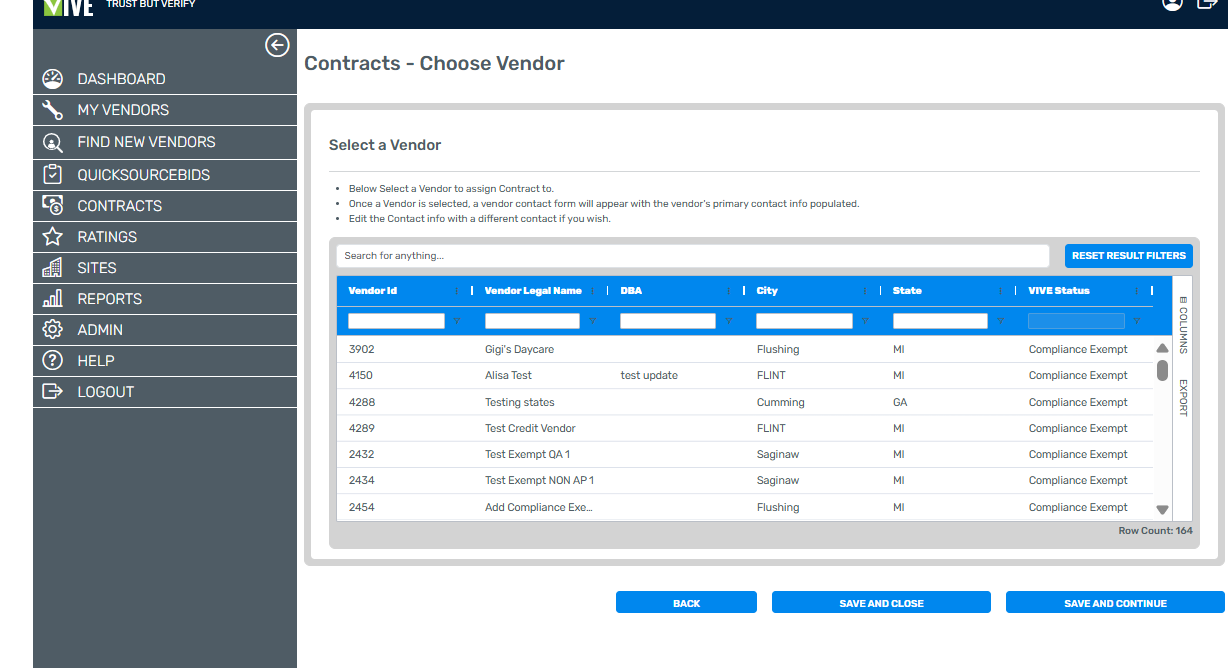This screenshot has width=1228, height=668.
Task: Click the Vendor Legal Name filter input
Action: 532,321
